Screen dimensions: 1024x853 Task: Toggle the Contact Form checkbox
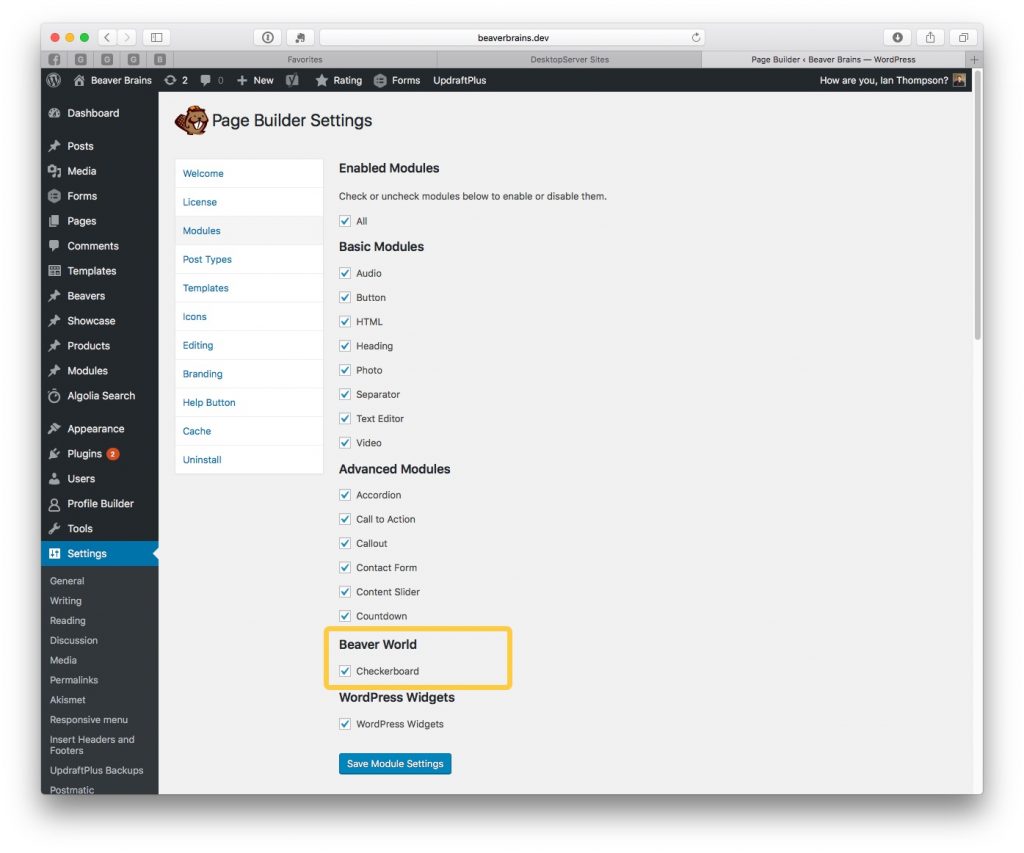point(345,568)
